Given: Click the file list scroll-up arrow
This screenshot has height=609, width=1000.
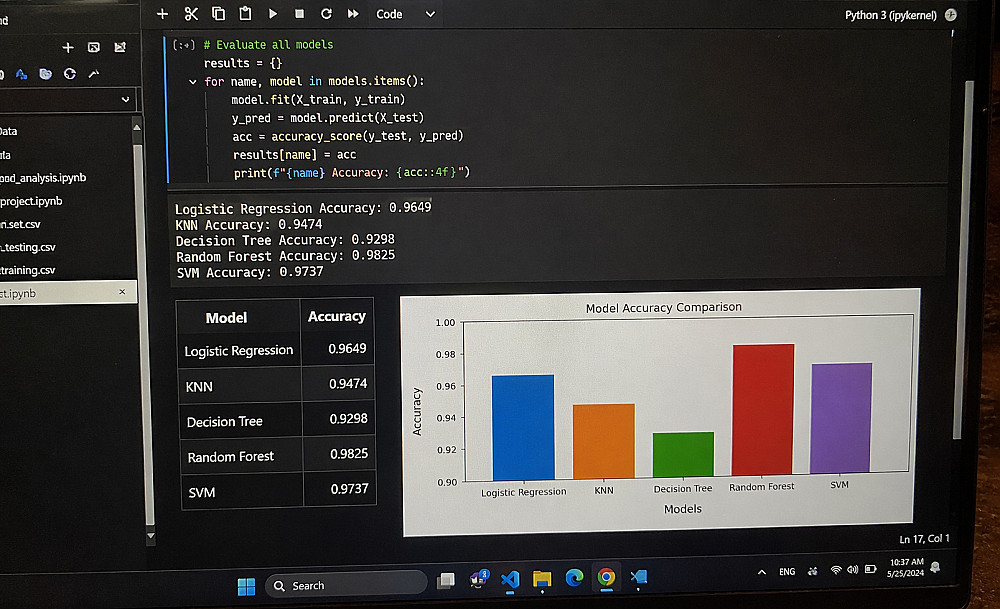Looking at the screenshot, I should click(136, 128).
